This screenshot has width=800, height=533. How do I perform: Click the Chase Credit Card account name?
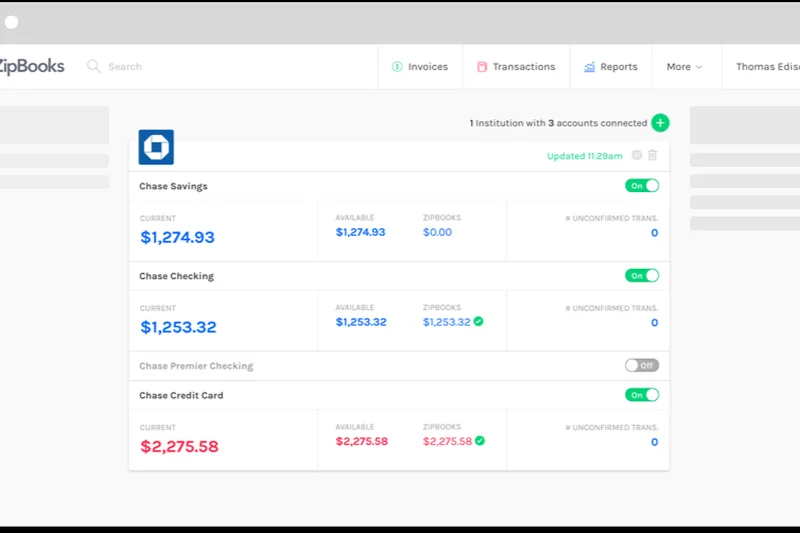click(x=181, y=395)
